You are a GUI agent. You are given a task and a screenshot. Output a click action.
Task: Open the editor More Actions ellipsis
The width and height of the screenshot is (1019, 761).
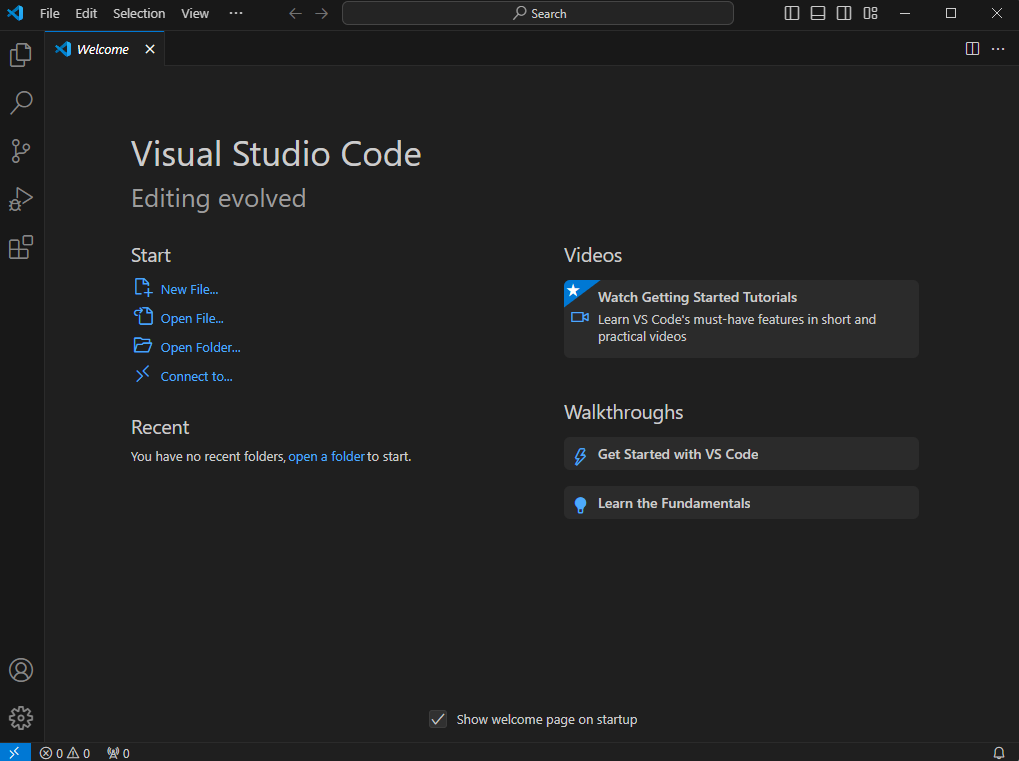998,49
